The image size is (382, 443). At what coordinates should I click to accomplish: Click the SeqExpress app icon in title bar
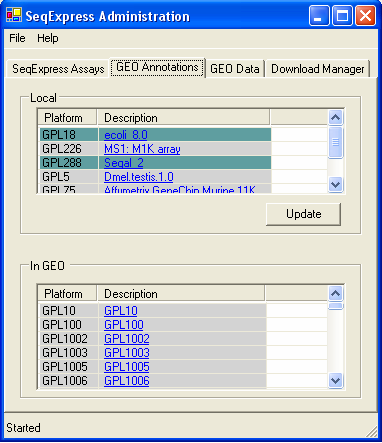[x=14, y=15]
